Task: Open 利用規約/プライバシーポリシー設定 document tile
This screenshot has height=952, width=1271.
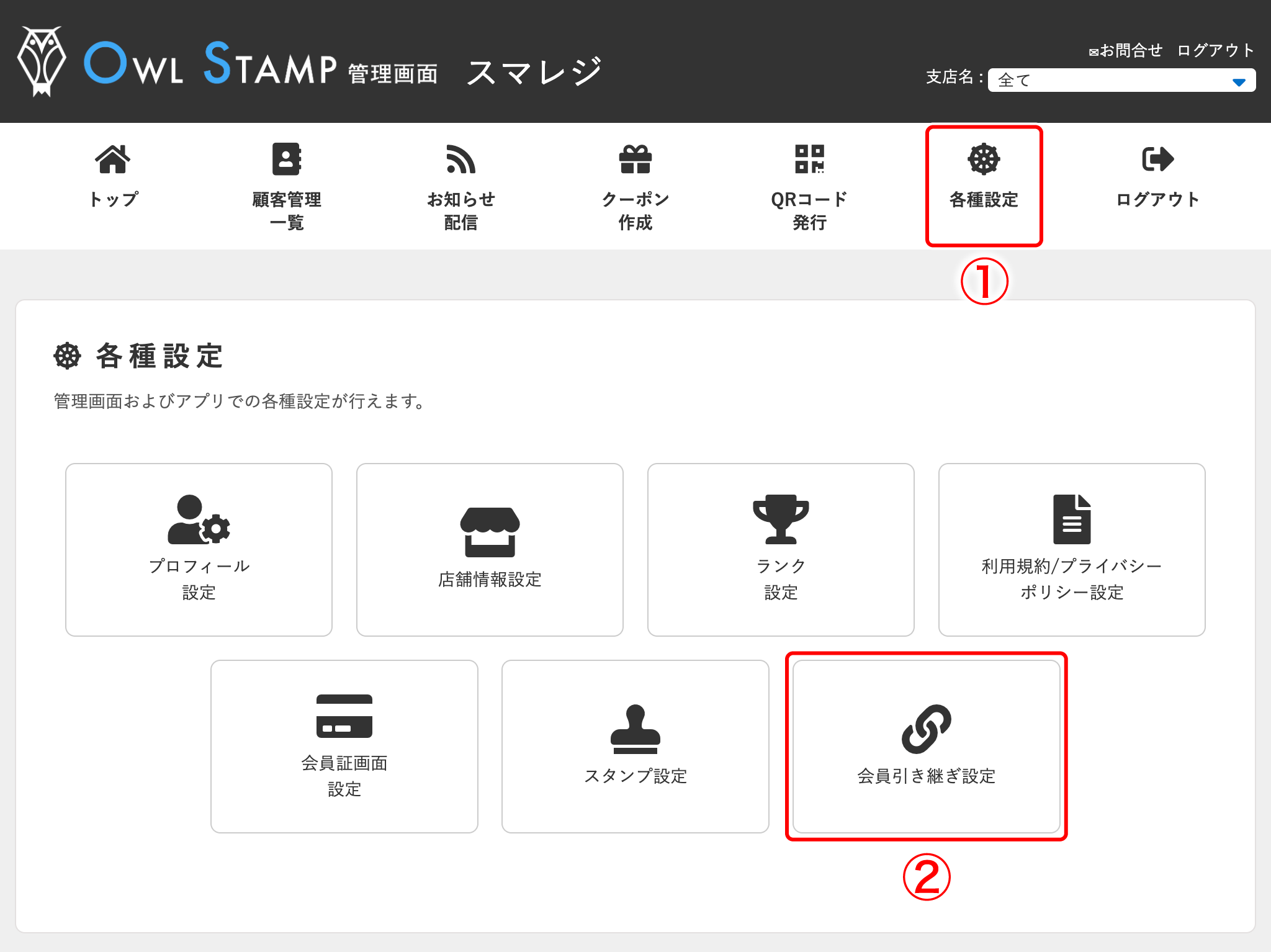Action: pyautogui.click(x=1072, y=549)
